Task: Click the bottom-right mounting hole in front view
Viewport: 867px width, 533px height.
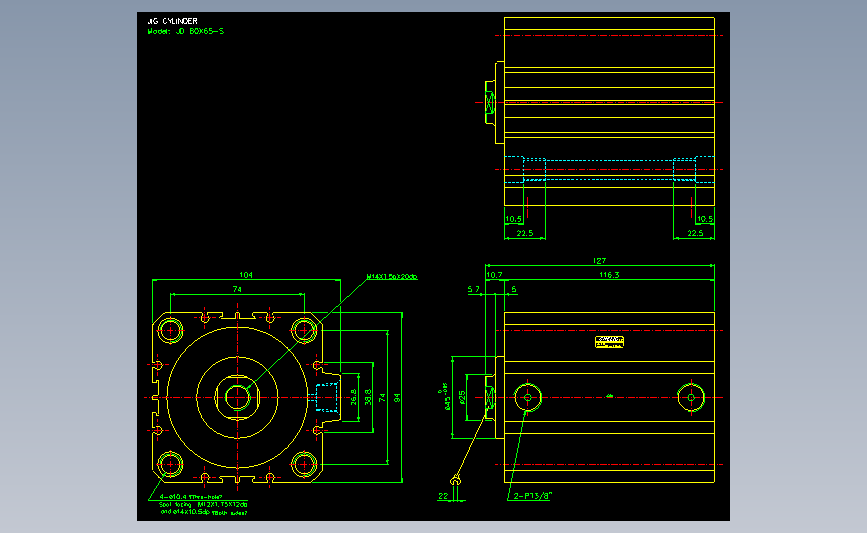Action: [x=304, y=464]
